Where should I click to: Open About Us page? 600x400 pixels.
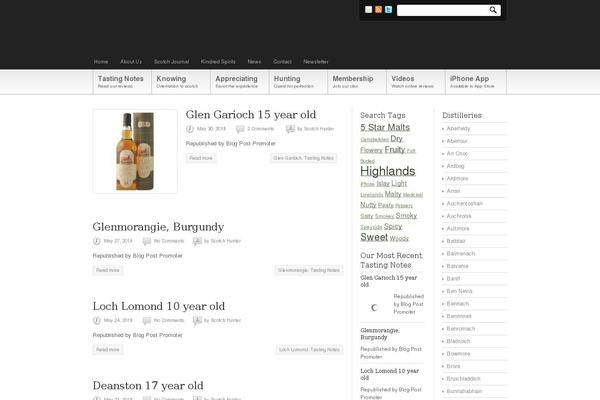point(131,62)
